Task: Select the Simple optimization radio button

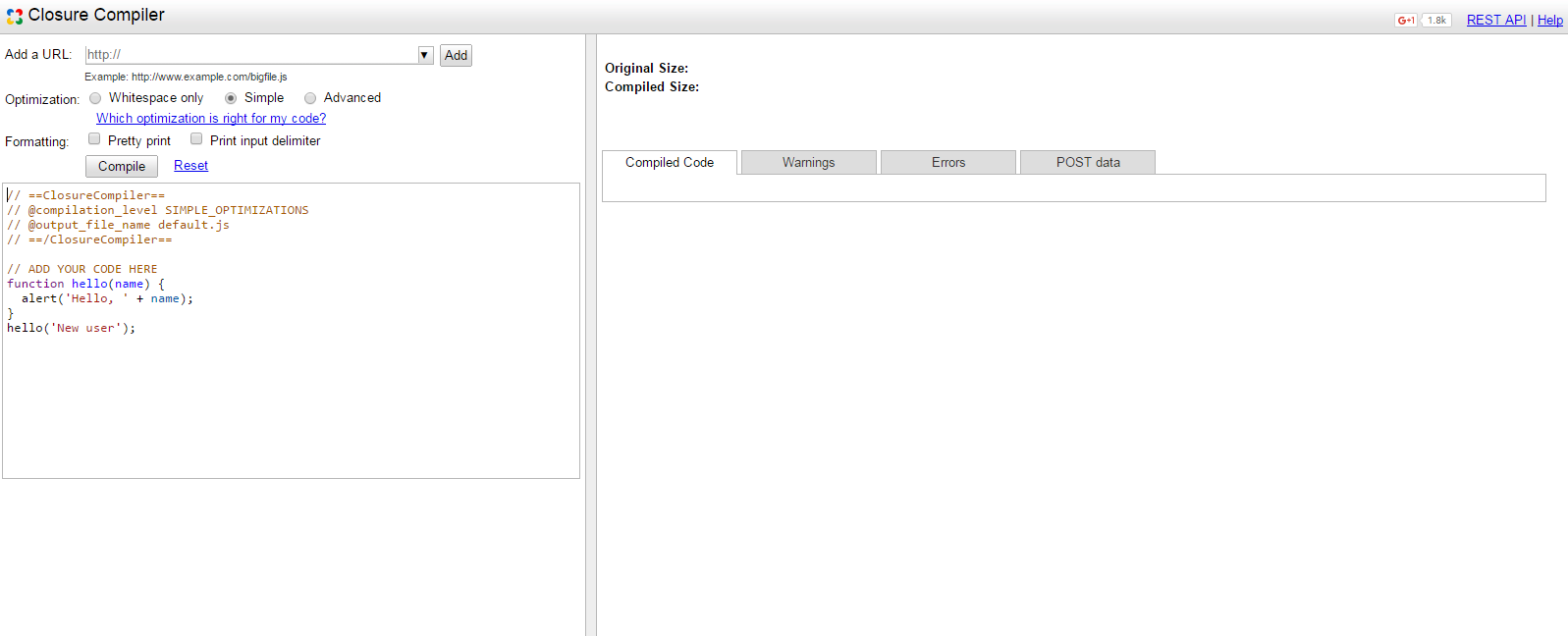Action: (x=231, y=98)
